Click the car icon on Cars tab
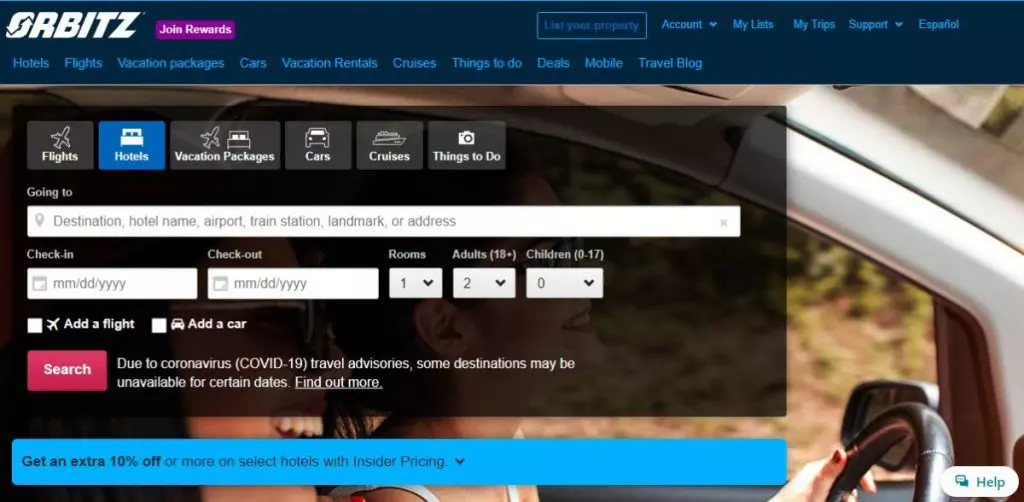 [317, 138]
